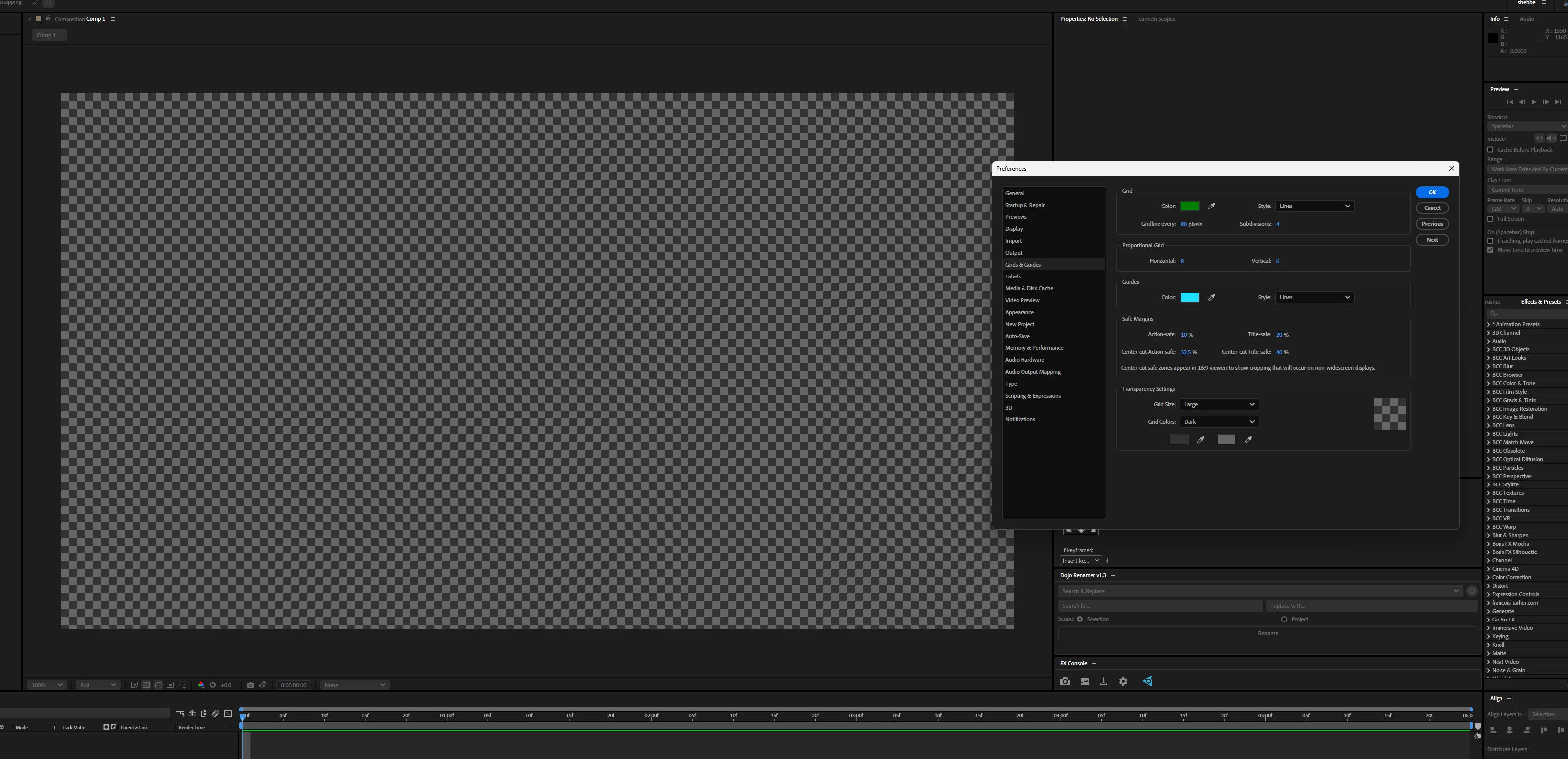Go to Next preferences page
The width and height of the screenshot is (1568, 759).
point(1432,240)
